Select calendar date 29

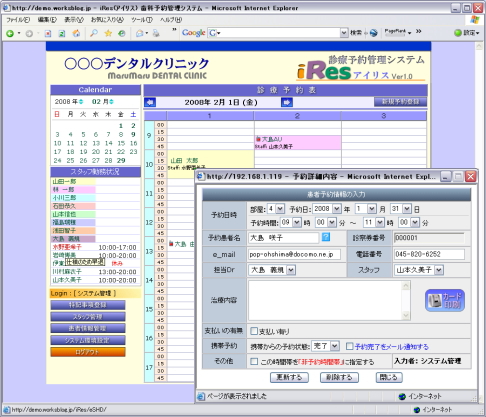click(121, 160)
